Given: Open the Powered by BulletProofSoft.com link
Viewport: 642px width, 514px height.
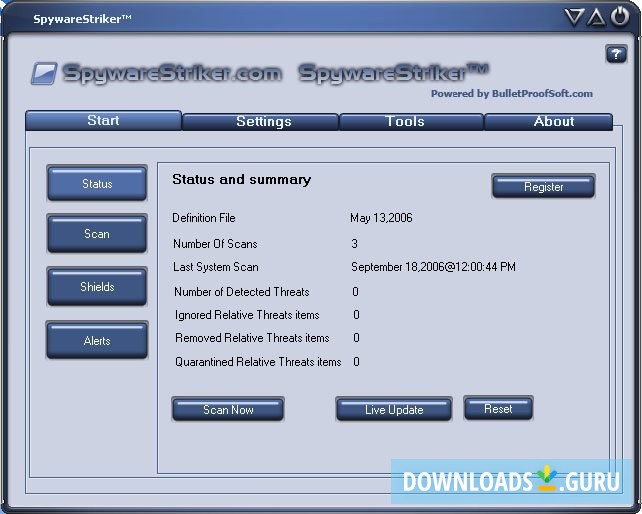Looking at the screenshot, I should coord(511,94).
